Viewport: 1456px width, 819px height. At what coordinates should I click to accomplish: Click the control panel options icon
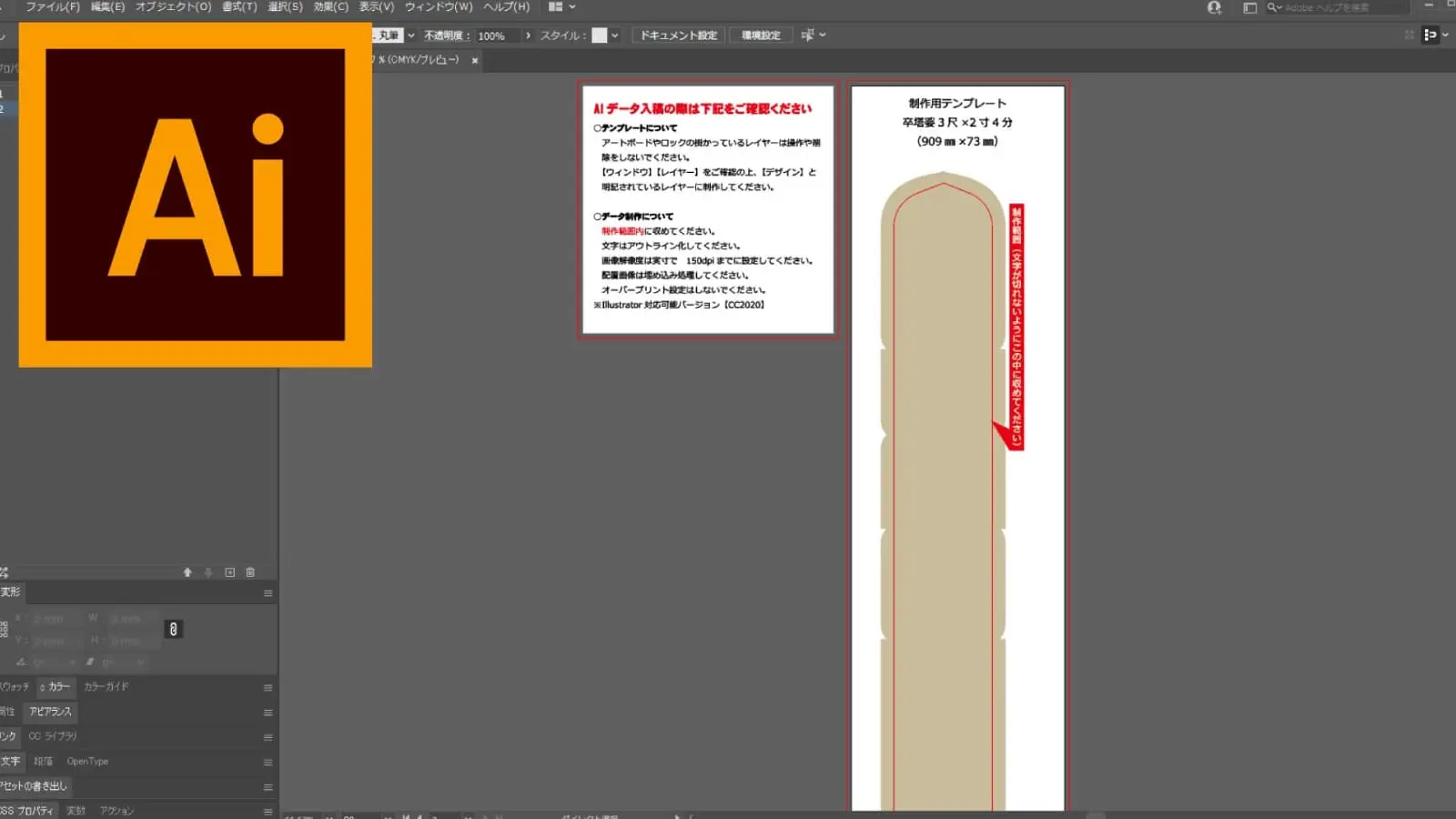coord(1431,35)
